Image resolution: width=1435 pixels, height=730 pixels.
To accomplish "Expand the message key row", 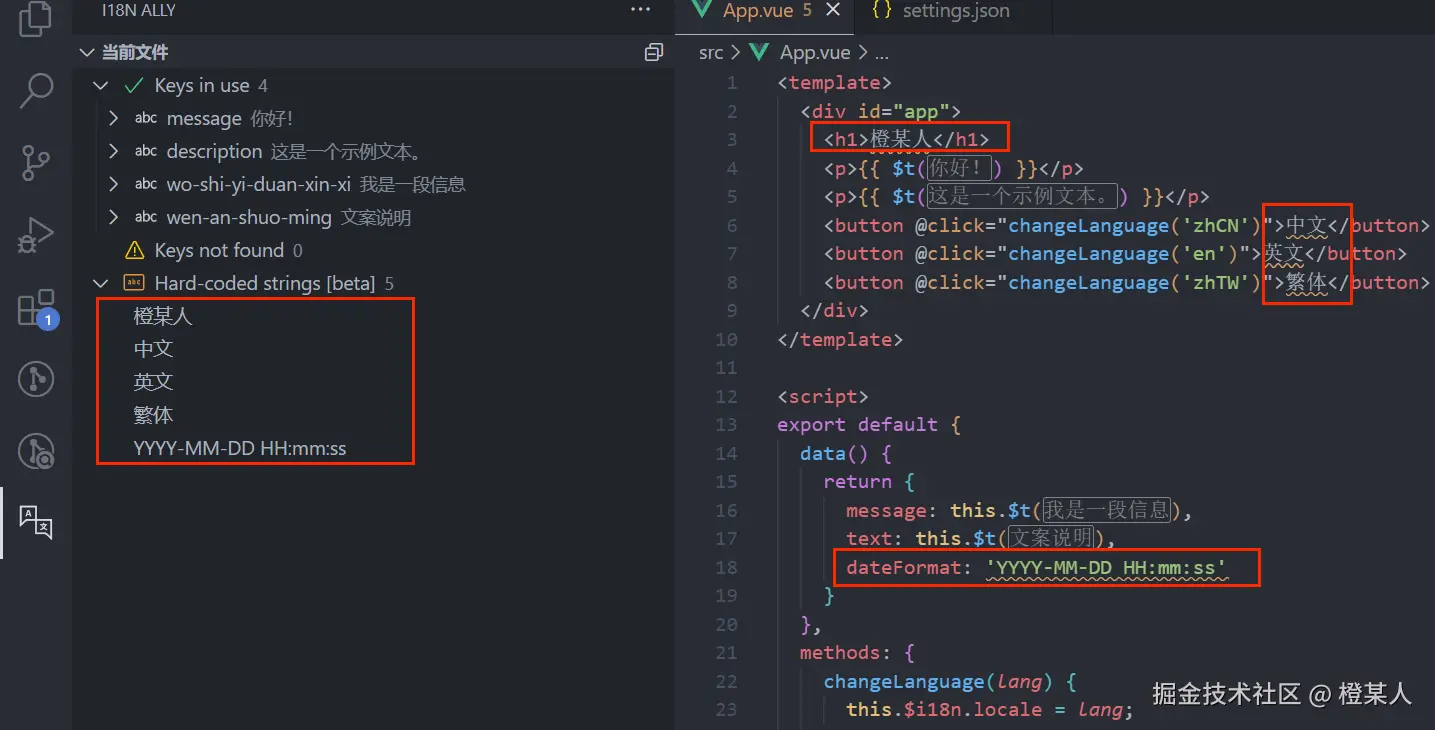I will tap(114, 119).
